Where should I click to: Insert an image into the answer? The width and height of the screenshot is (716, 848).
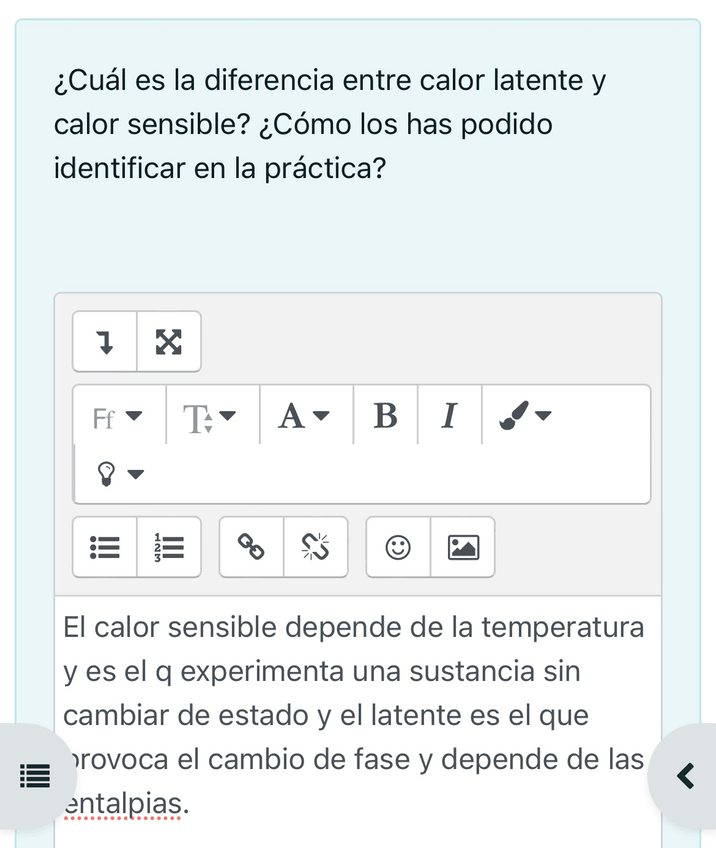463,547
